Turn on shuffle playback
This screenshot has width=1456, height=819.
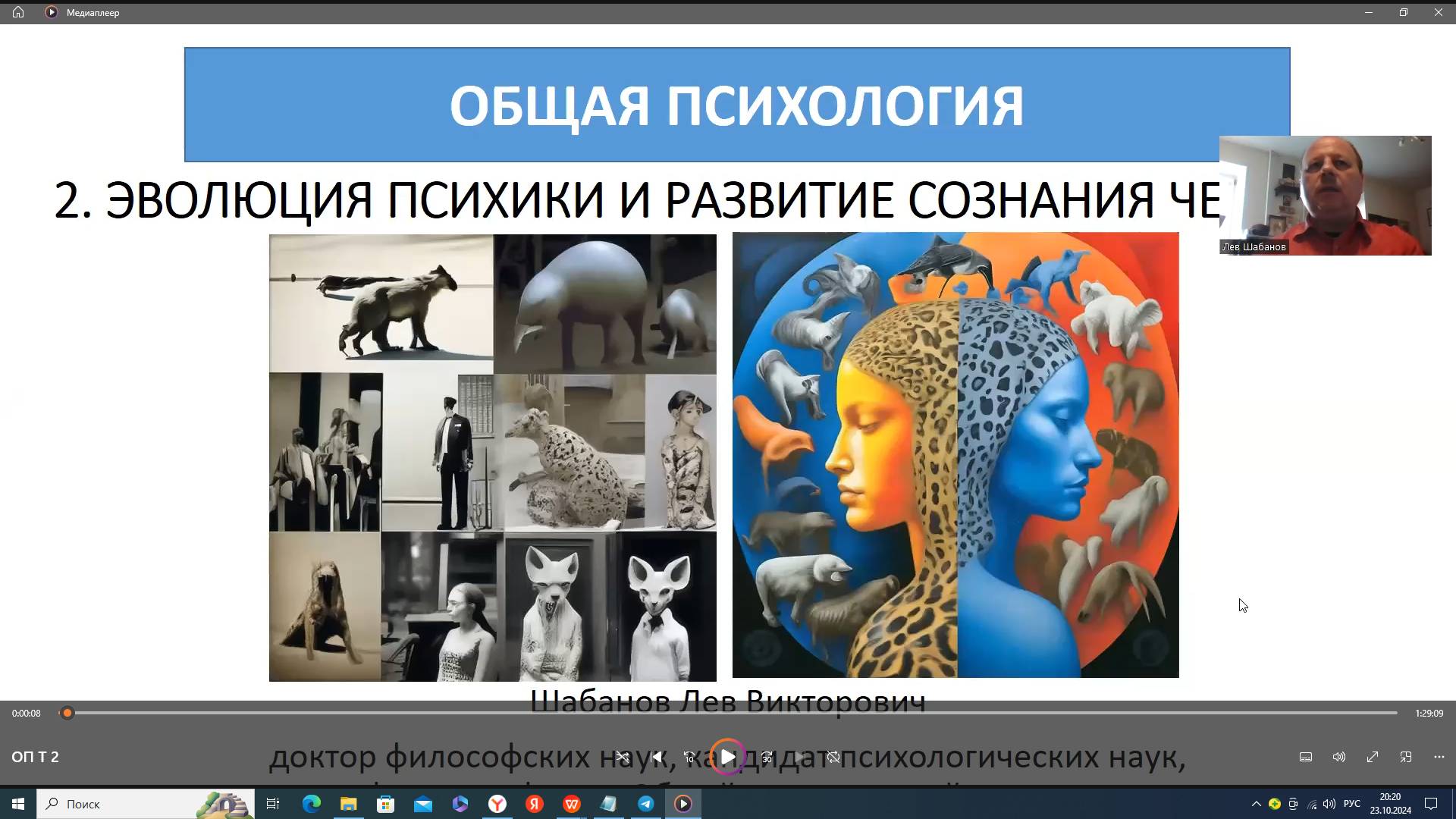click(623, 756)
